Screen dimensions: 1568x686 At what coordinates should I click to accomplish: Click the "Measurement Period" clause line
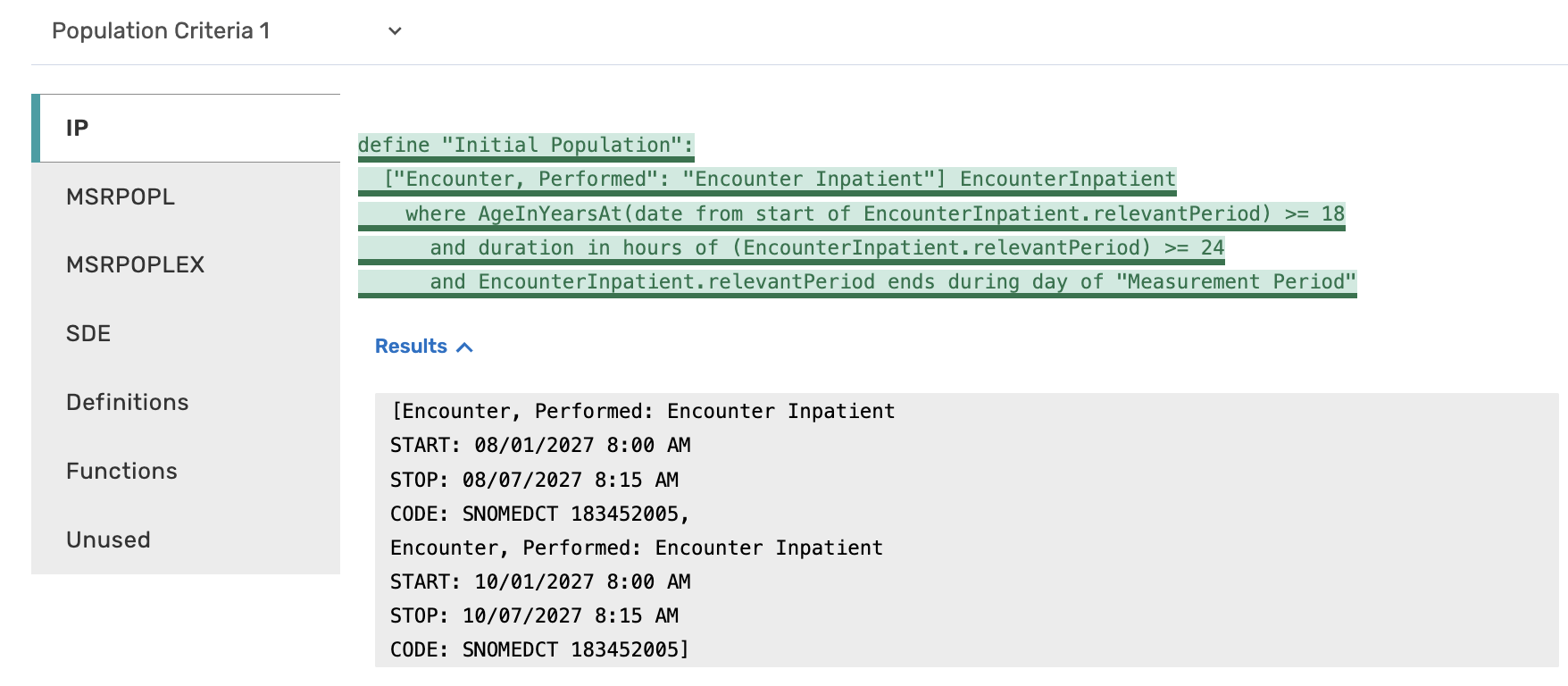coord(856,281)
